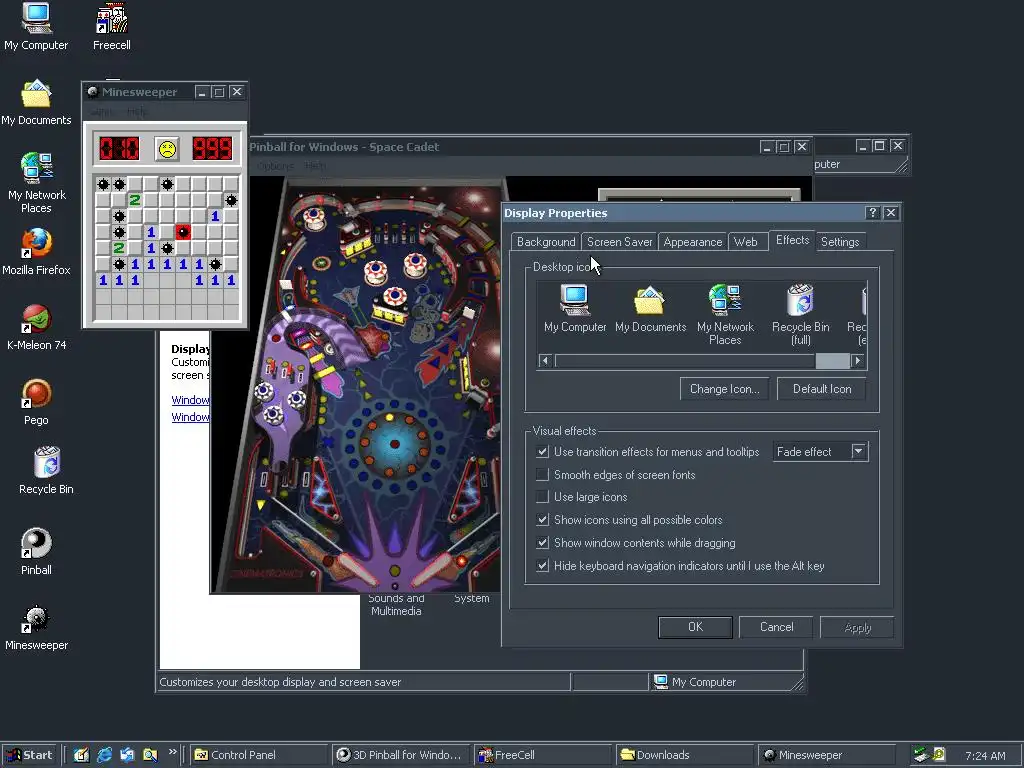Launch the Pego desktop shortcut
The image size is (1024, 768).
[x=36, y=402]
